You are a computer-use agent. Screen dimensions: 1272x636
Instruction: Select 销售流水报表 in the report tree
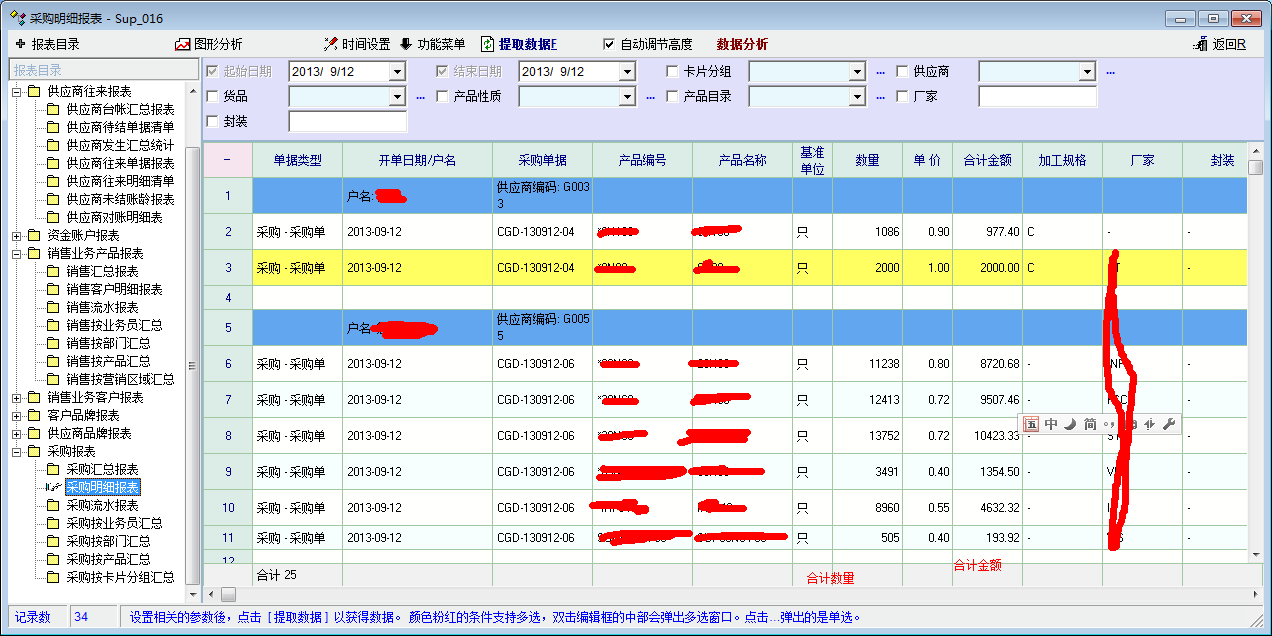point(102,307)
